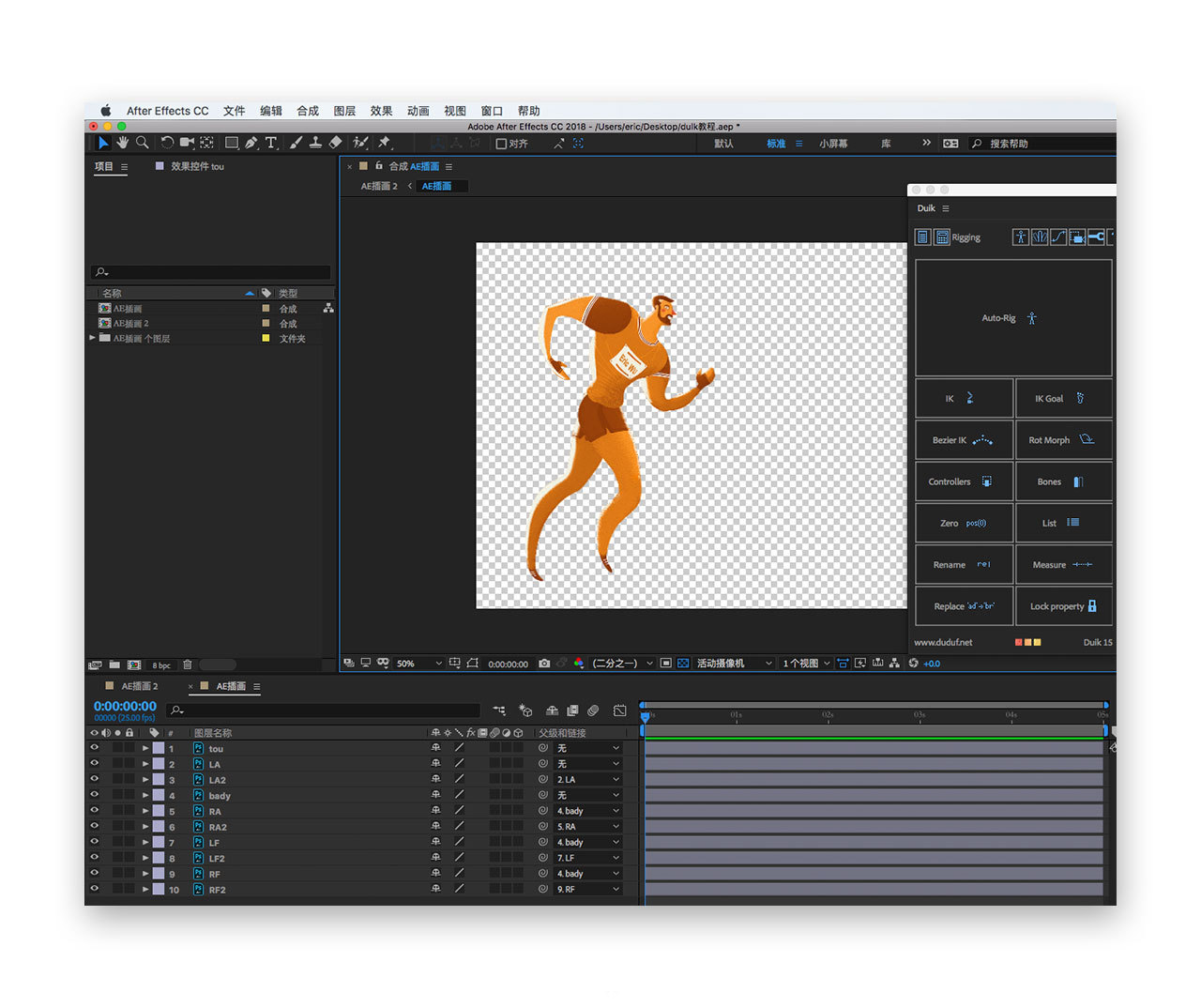Hide the RA2 layer with eye icon

pos(94,827)
